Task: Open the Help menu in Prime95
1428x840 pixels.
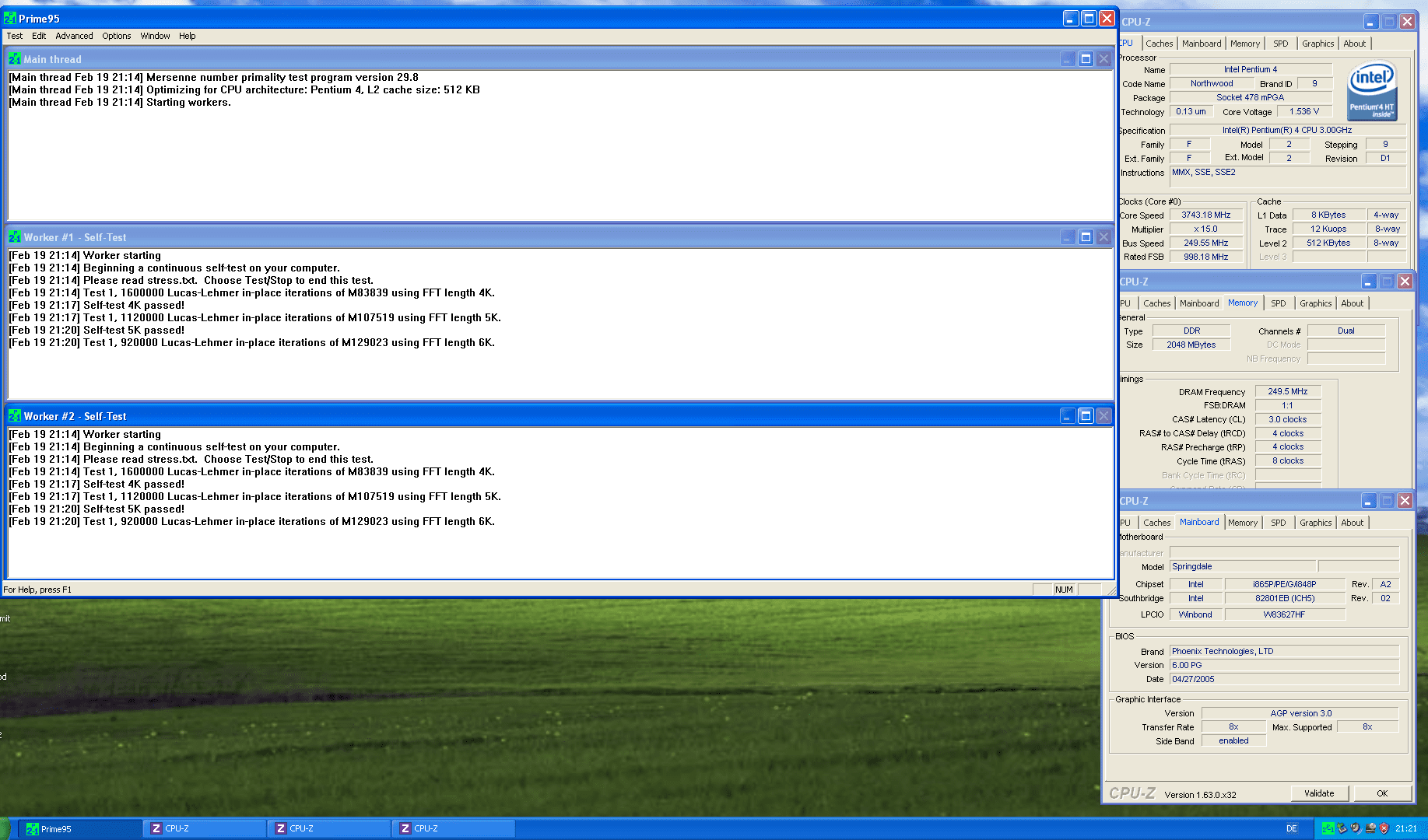Action: tap(187, 36)
